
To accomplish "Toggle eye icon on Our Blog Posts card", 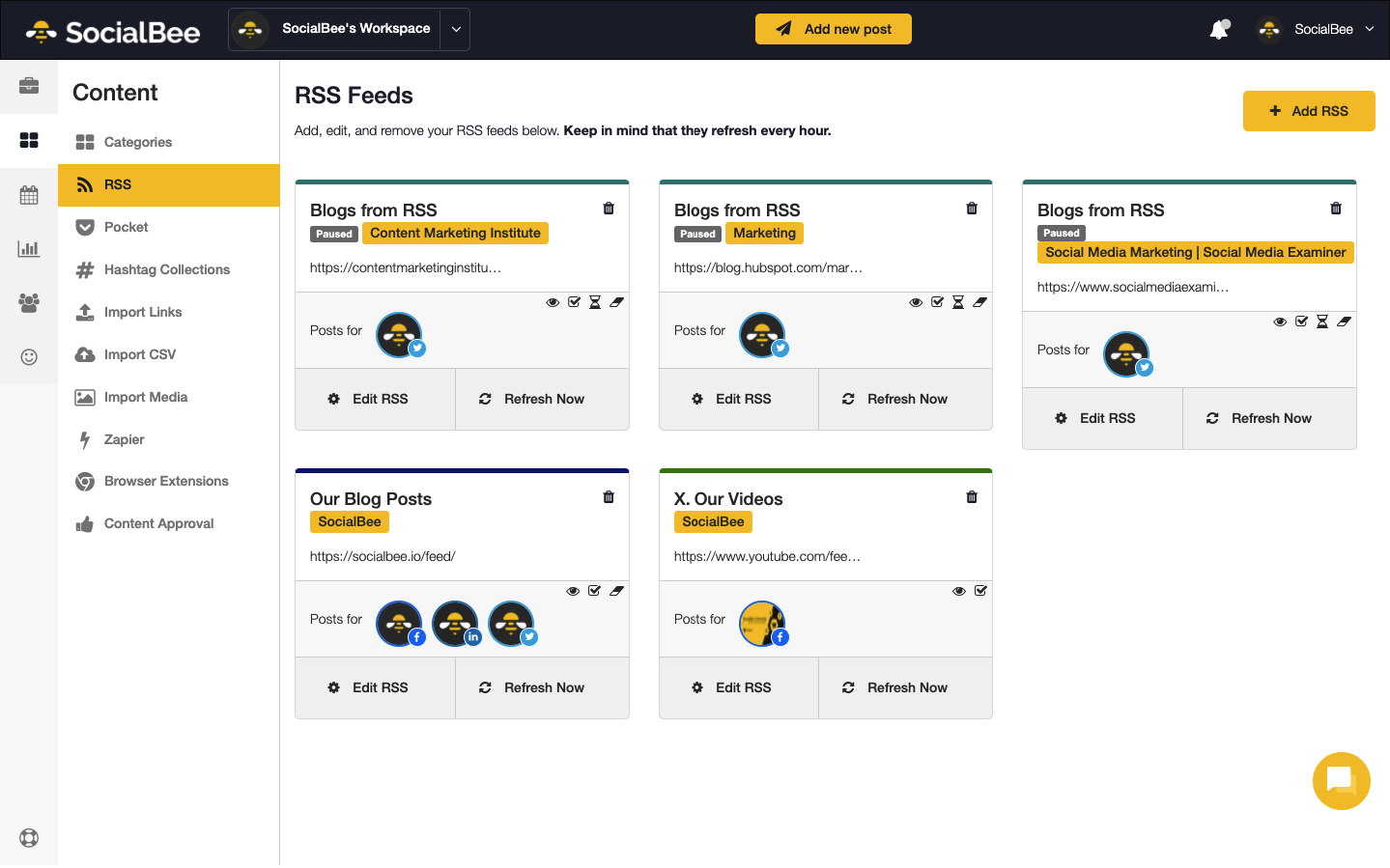I will (573, 591).
